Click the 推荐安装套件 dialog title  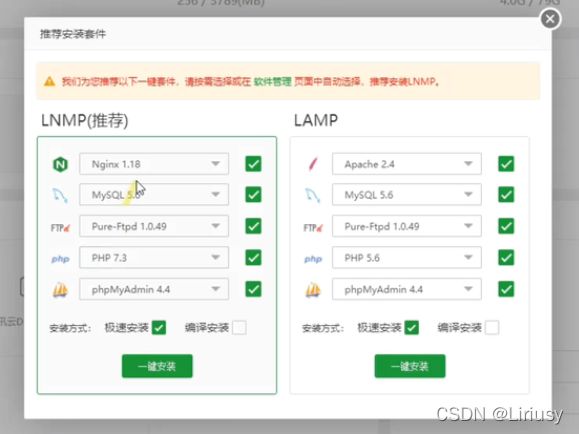coord(73,34)
